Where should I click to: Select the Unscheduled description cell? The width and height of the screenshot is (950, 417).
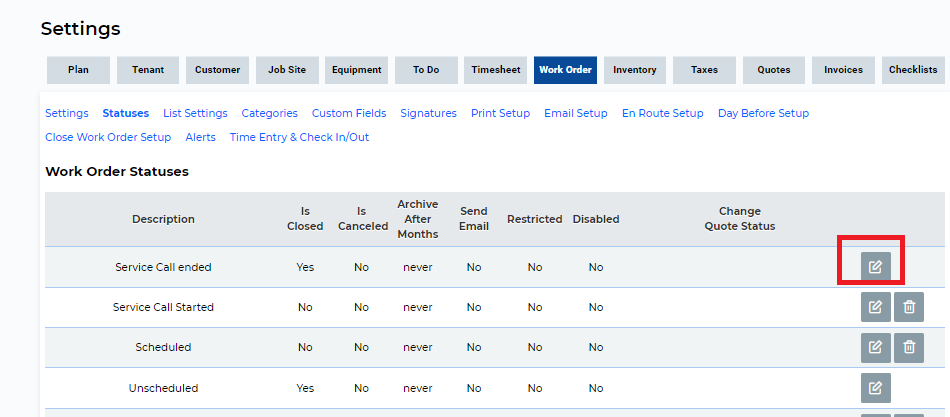point(164,388)
